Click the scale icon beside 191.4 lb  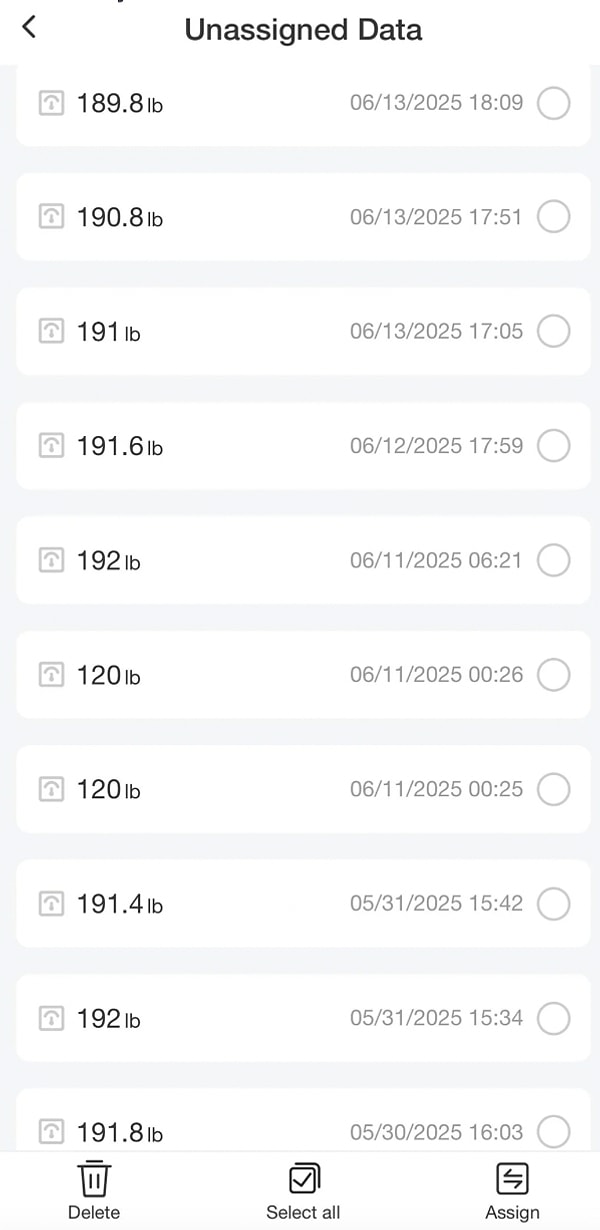51,904
